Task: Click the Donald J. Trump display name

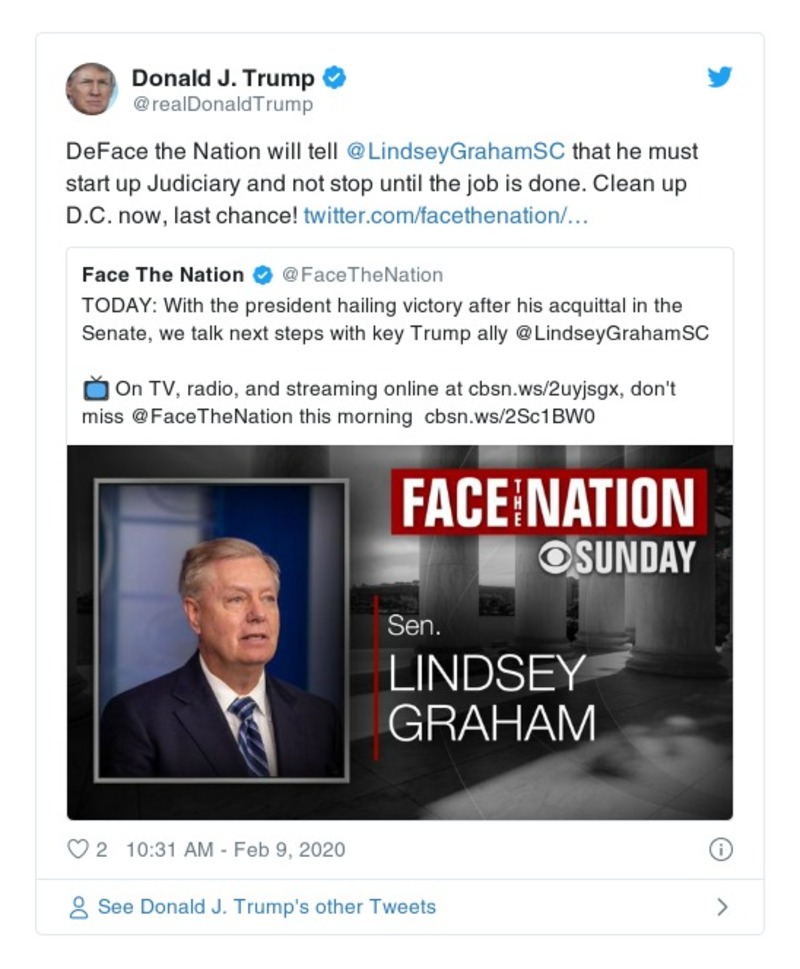Action: [223, 77]
